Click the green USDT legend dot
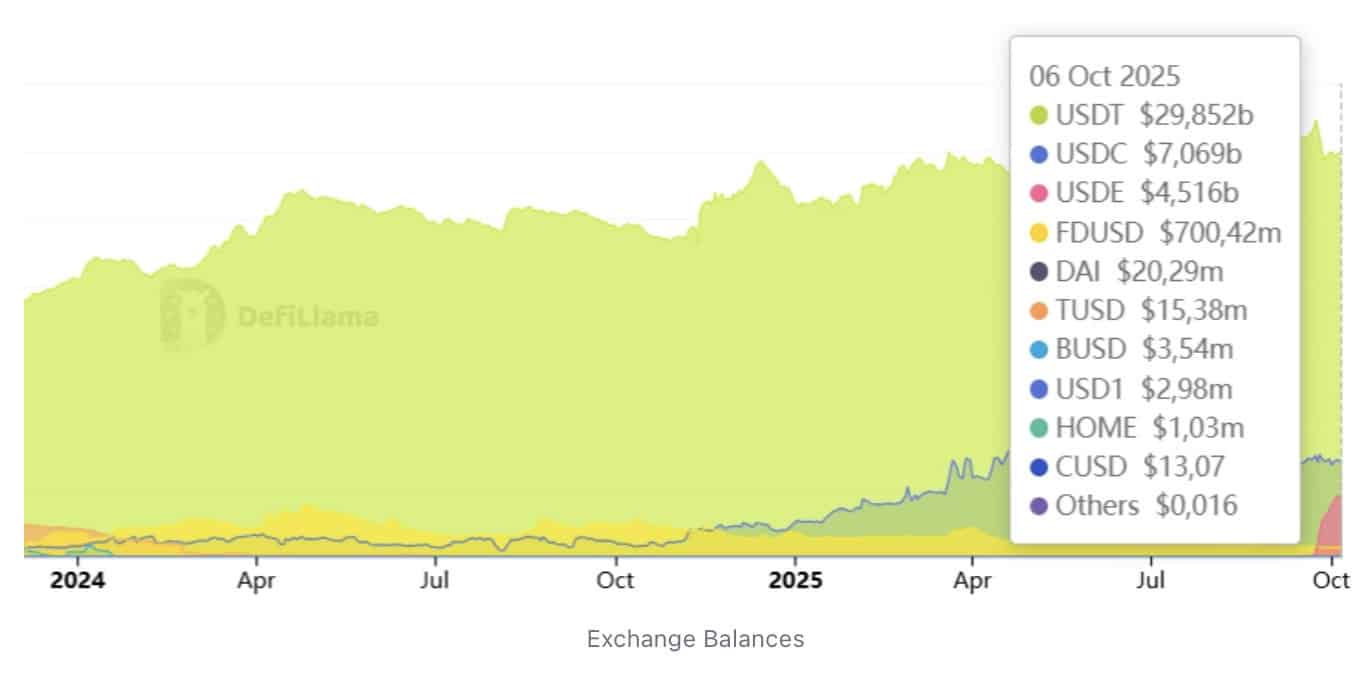The image size is (1372, 696). 1038,116
